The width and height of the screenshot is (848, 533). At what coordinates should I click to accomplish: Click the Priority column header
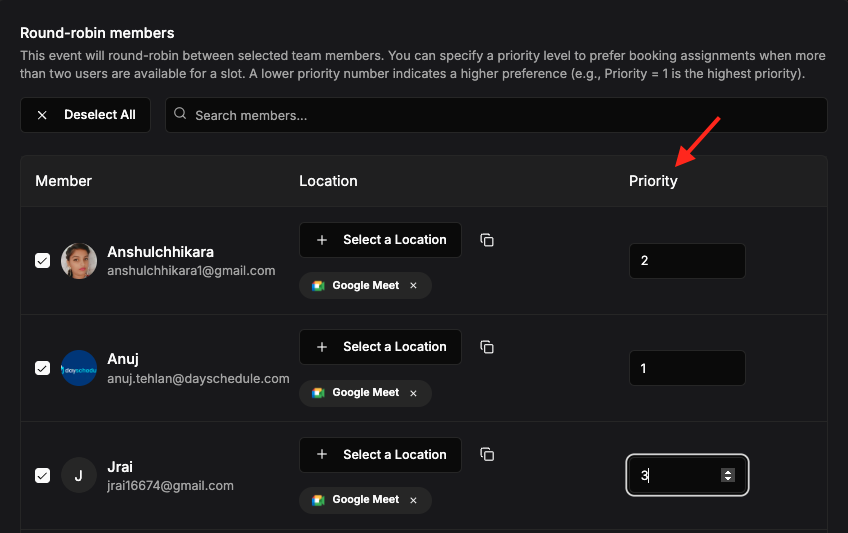653,181
